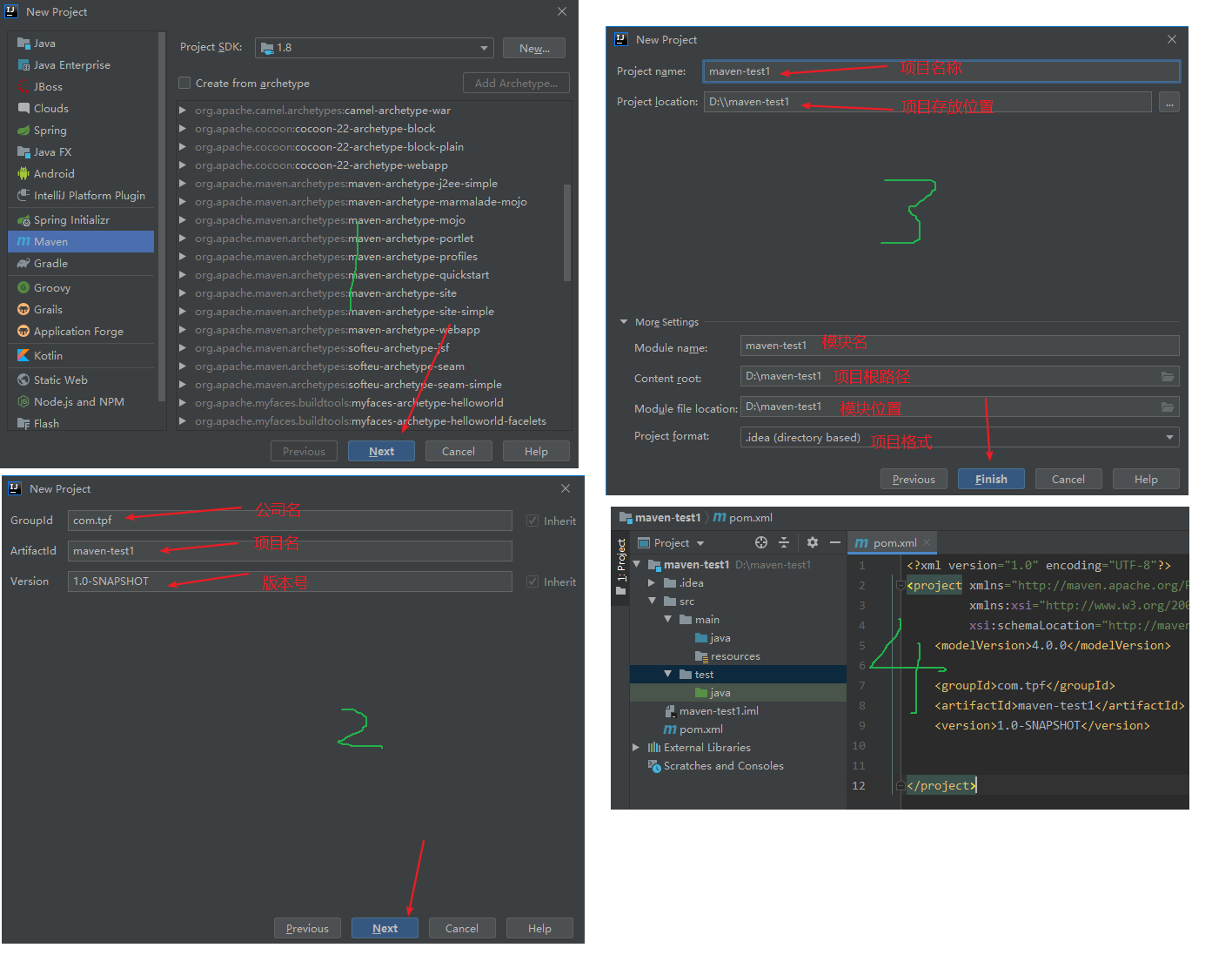Click Finish button
The image size is (1232, 968).
pos(991,479)
